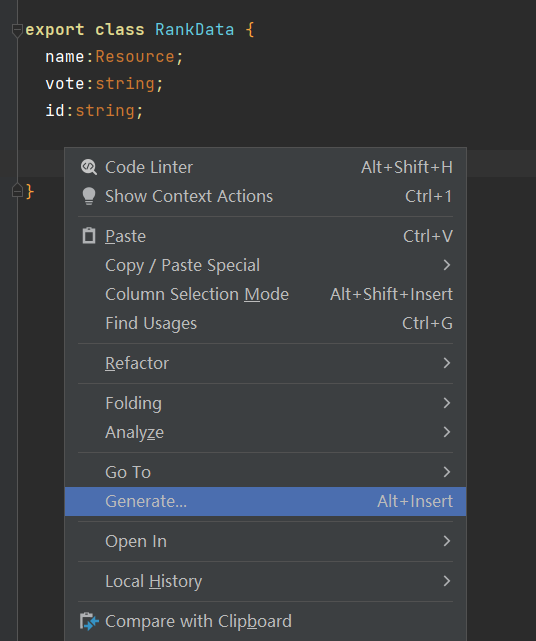Click the Code Linter magnifier icon
Viewport: 536px width, 641px height.
tap(89, 167)
